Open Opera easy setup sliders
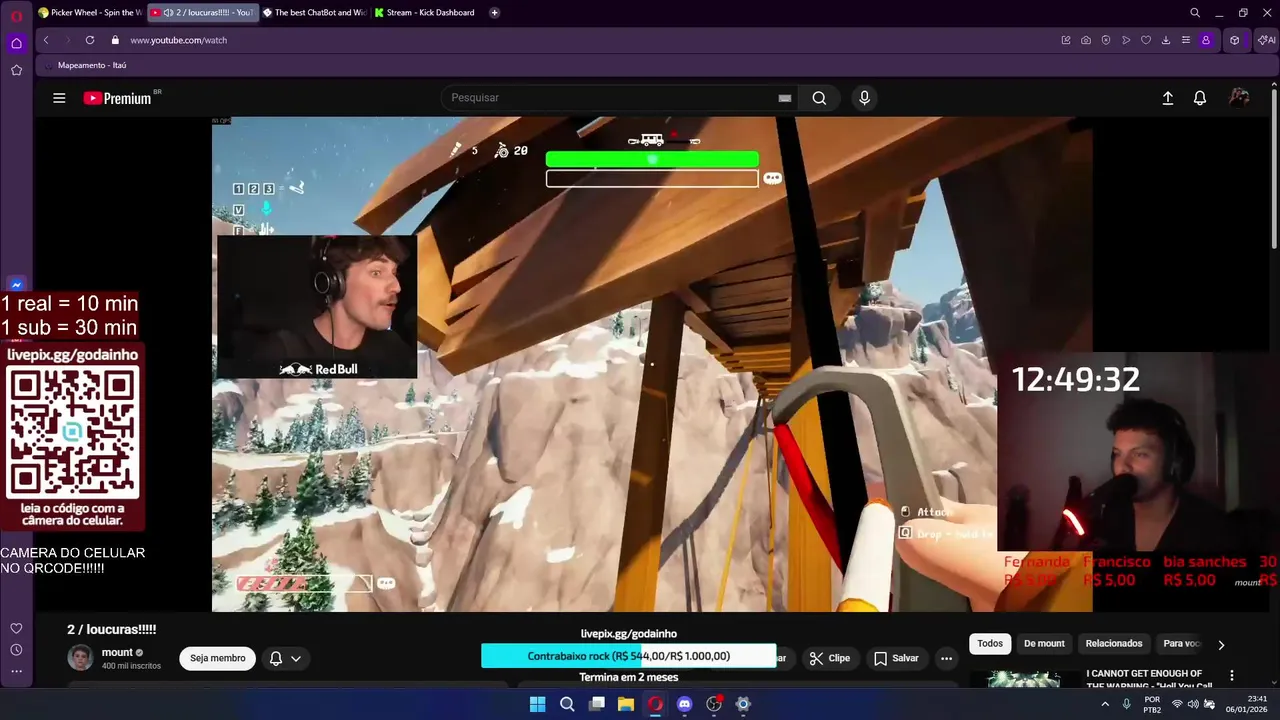Viewport: 1280px width, 720px height. coord(1186,40)
